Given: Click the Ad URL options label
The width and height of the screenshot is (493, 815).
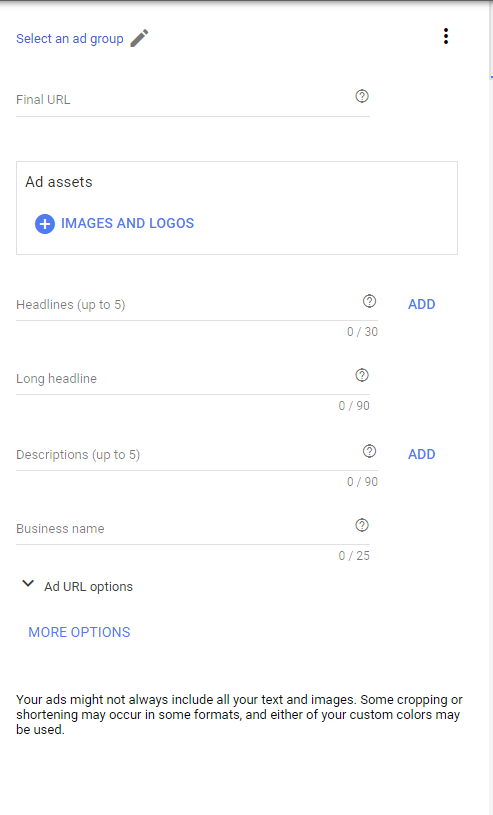Looking at the screenshot, I should (x=88, y=587).
